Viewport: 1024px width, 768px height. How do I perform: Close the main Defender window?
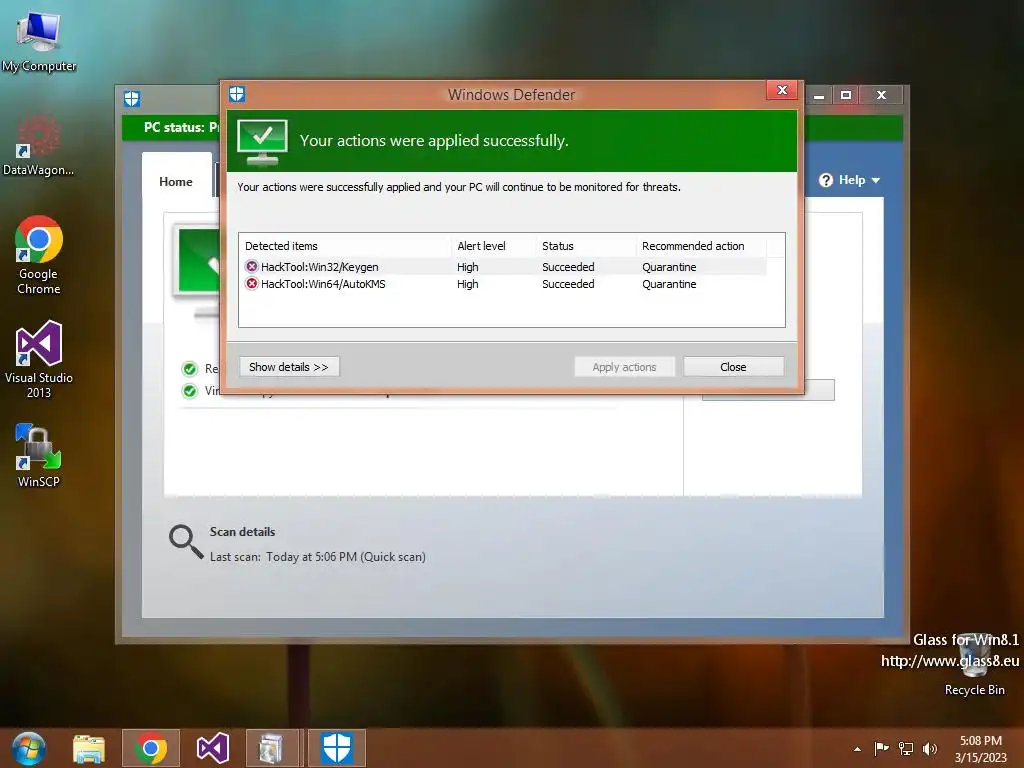pos(881,95)
